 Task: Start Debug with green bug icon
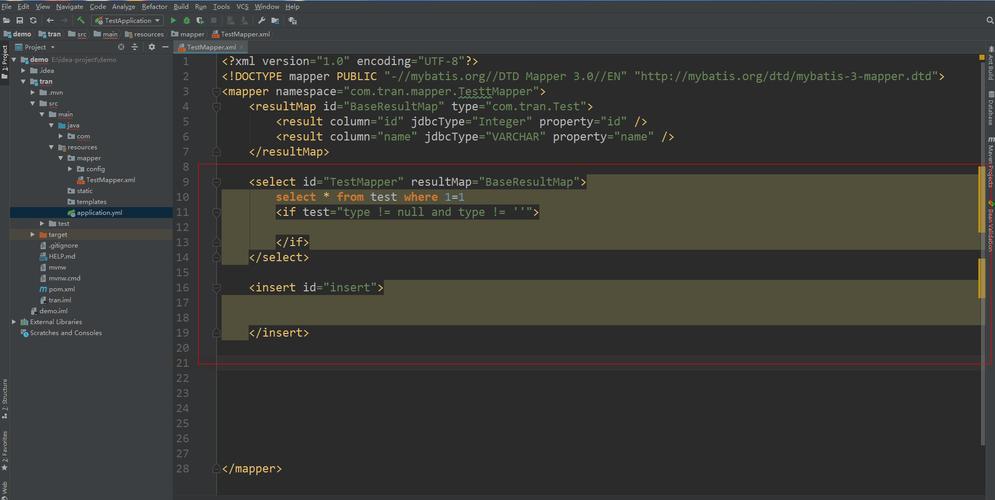coord(187,20)
